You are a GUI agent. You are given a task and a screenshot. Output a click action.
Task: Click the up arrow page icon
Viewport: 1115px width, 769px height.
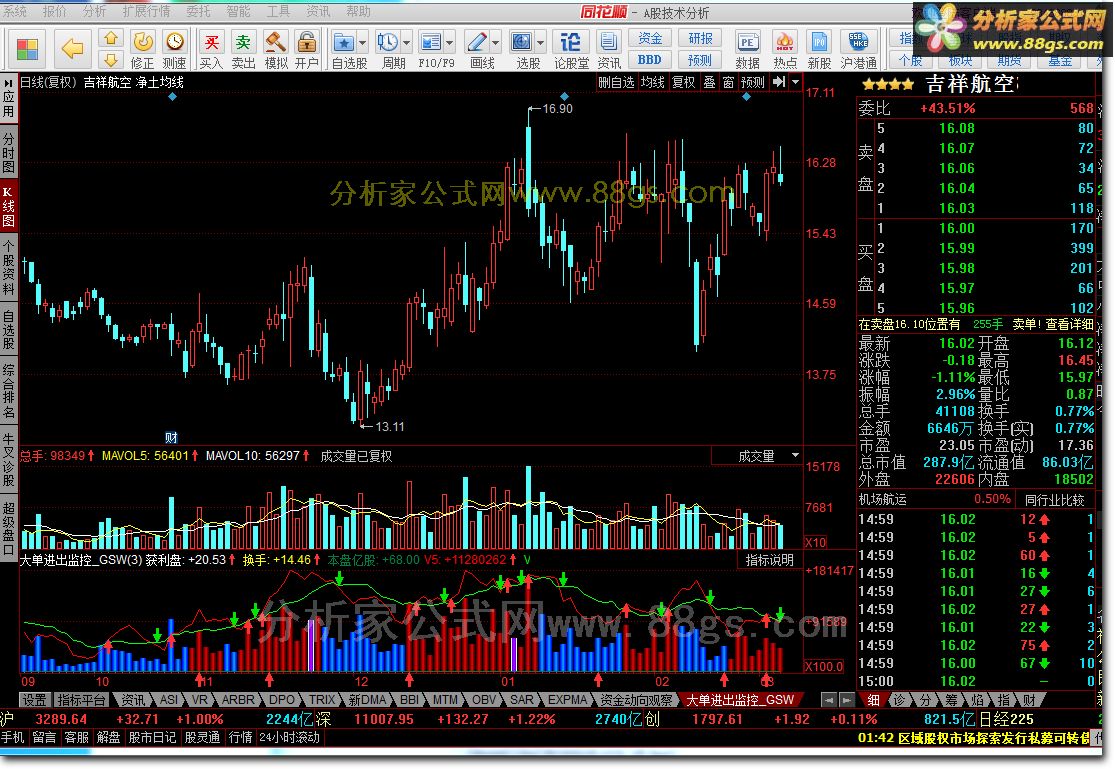[x=110, y=38]
